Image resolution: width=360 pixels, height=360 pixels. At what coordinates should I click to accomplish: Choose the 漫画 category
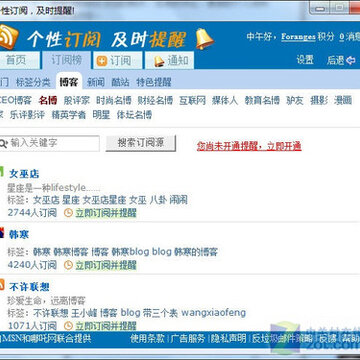[x=343, y=100]
